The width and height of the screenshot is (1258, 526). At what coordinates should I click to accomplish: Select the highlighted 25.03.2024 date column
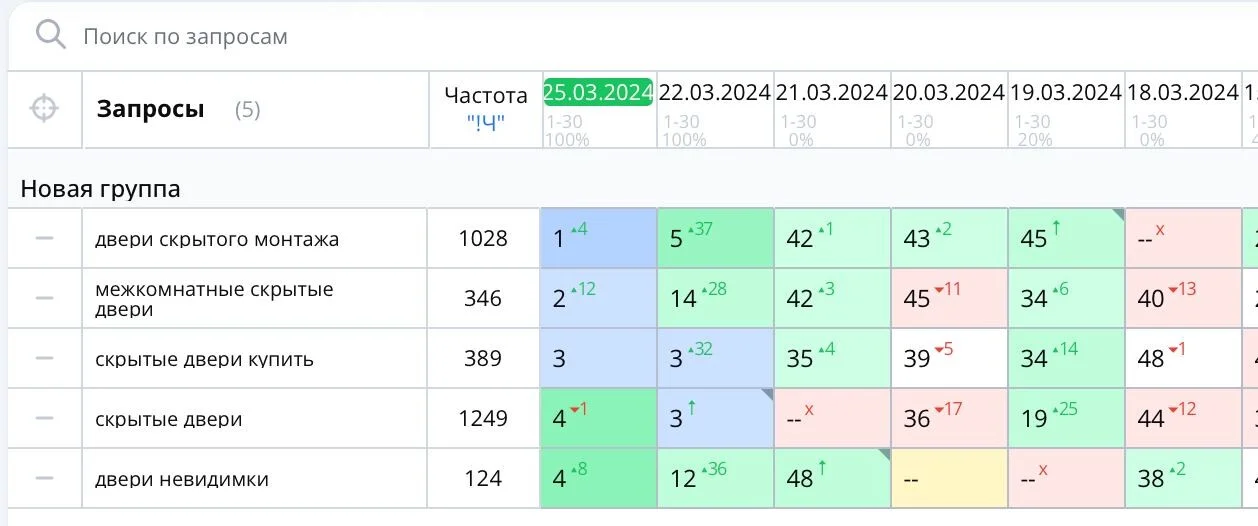598,92
